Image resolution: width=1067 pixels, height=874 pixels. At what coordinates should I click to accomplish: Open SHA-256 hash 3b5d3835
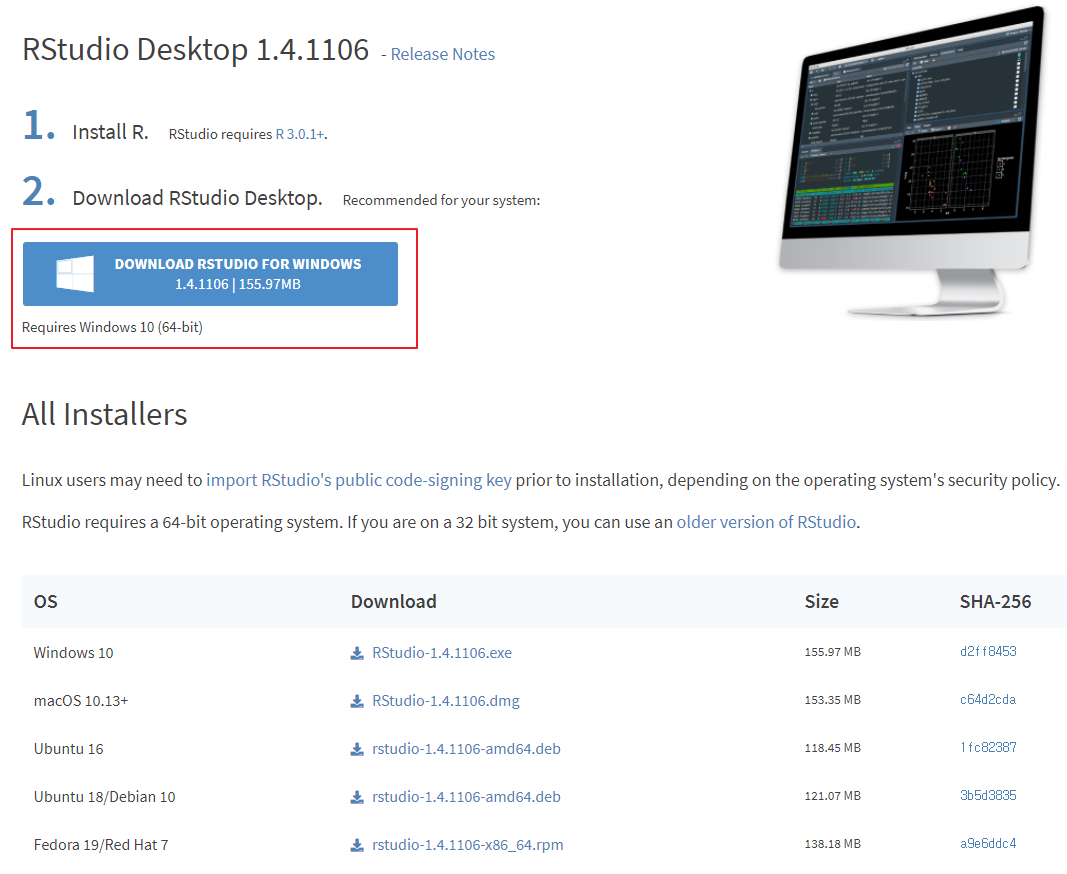(x=988, y=796)
